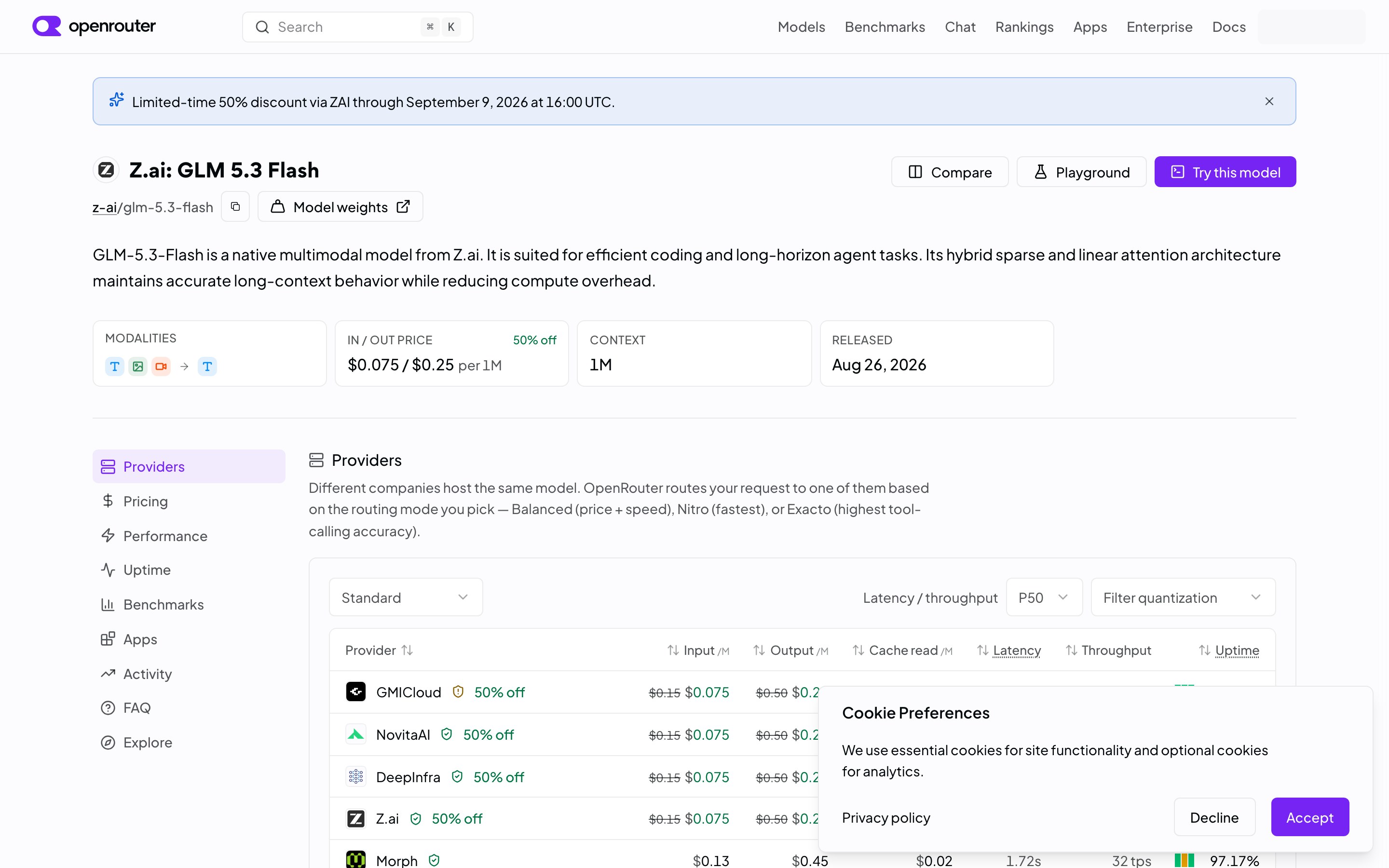Click the text output modality icon
Image resolution: width=1389 pixels, height=868 pixels.
[x=207, y=366]
